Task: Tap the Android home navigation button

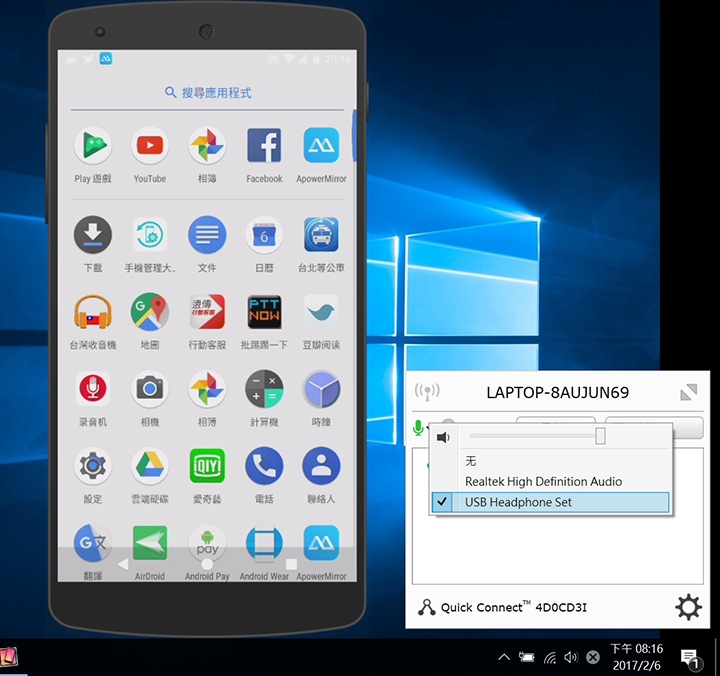Action: tap(207, 564)
